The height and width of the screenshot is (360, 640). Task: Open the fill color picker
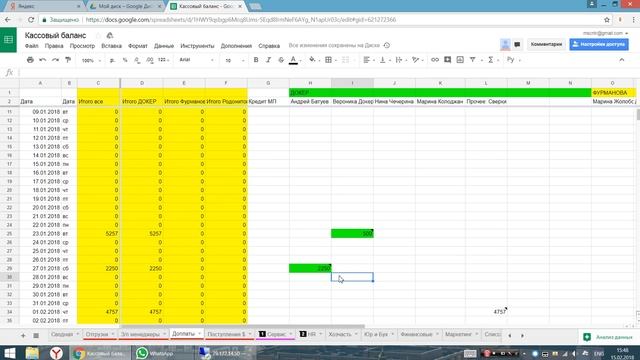pyautogui.click(x=312, y=60)
